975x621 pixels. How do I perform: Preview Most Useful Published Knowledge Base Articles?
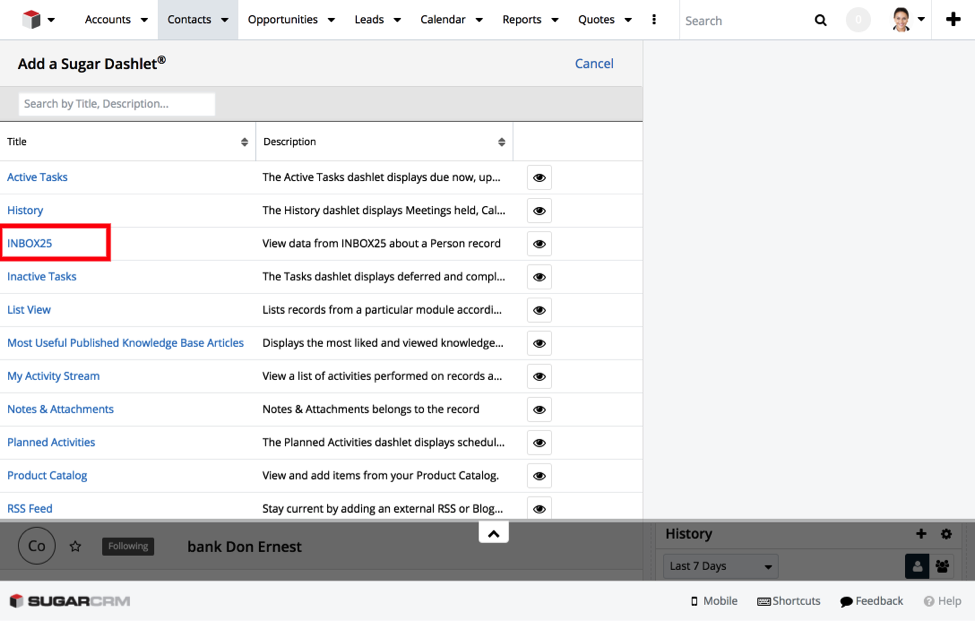point(539,343)
